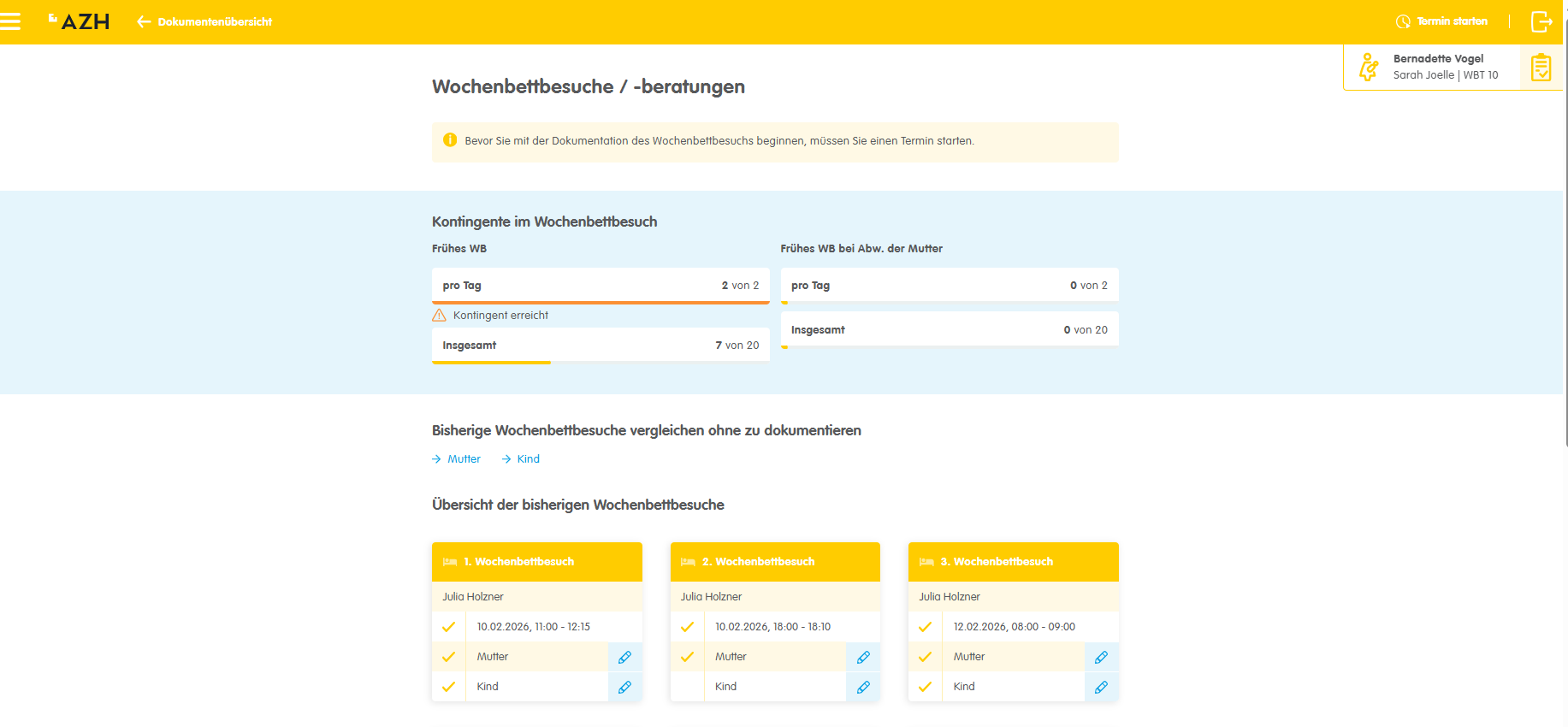The height and width of the screenshot is (727, 1568).
Task: Edit Mutter in 2. Wochenbettbesuch
Action: point(863,657)
